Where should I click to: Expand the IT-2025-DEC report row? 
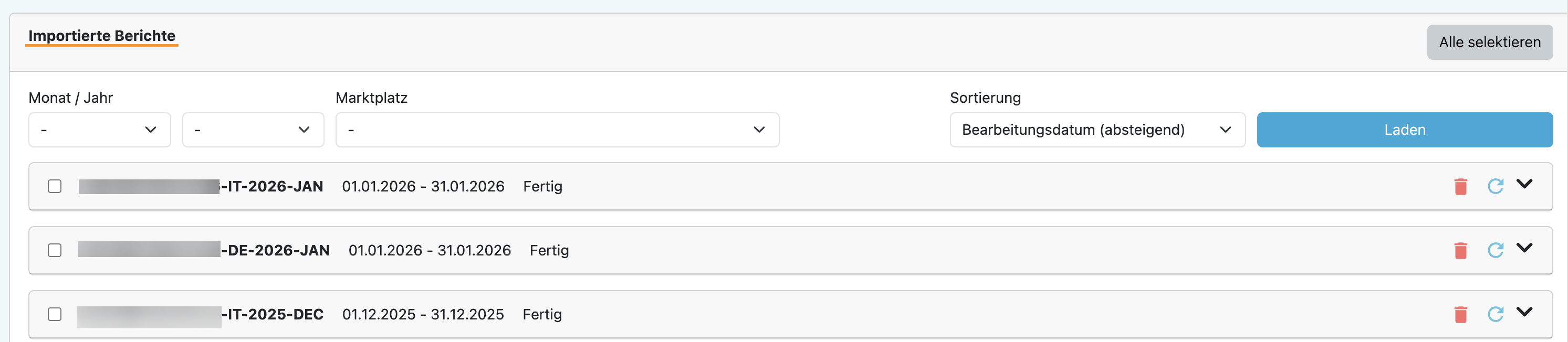coord(1524,312)
